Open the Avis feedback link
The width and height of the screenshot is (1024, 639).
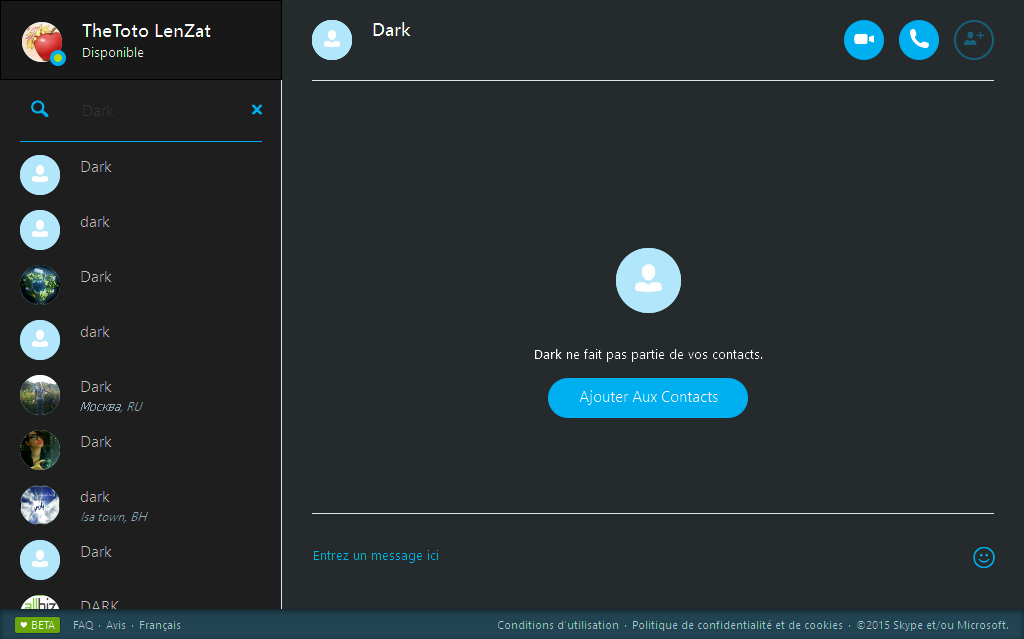point(115,624)
